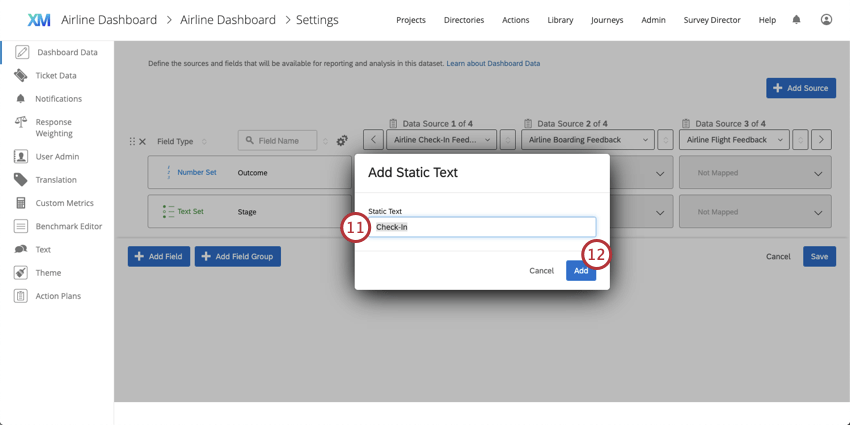The image size is (850, 425).
Task: Click the Benchmark Editor icon
Action: (21, 226)
